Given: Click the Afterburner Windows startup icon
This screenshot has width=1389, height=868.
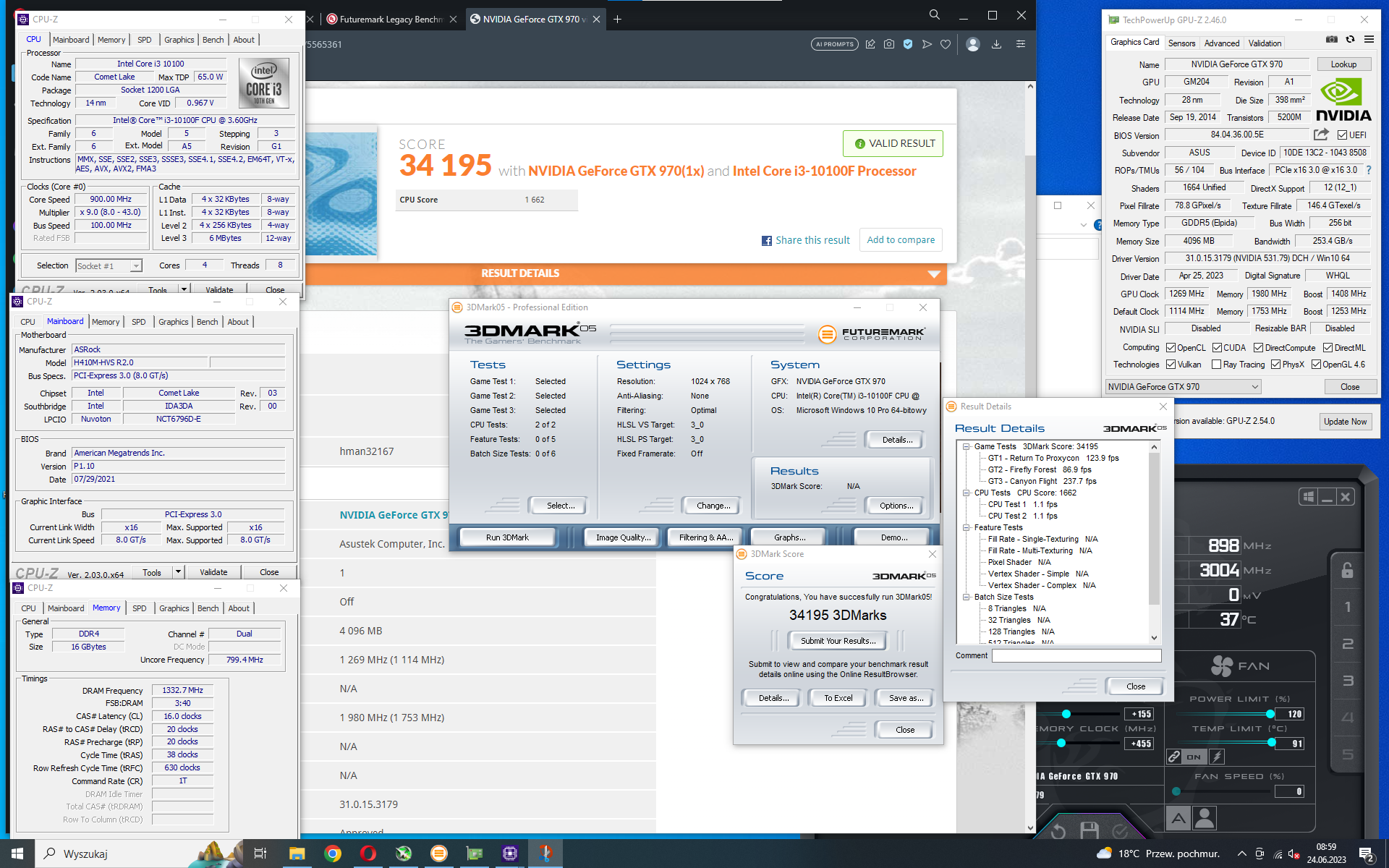Looking at the screenshot, I should [x=1308, y=497].
